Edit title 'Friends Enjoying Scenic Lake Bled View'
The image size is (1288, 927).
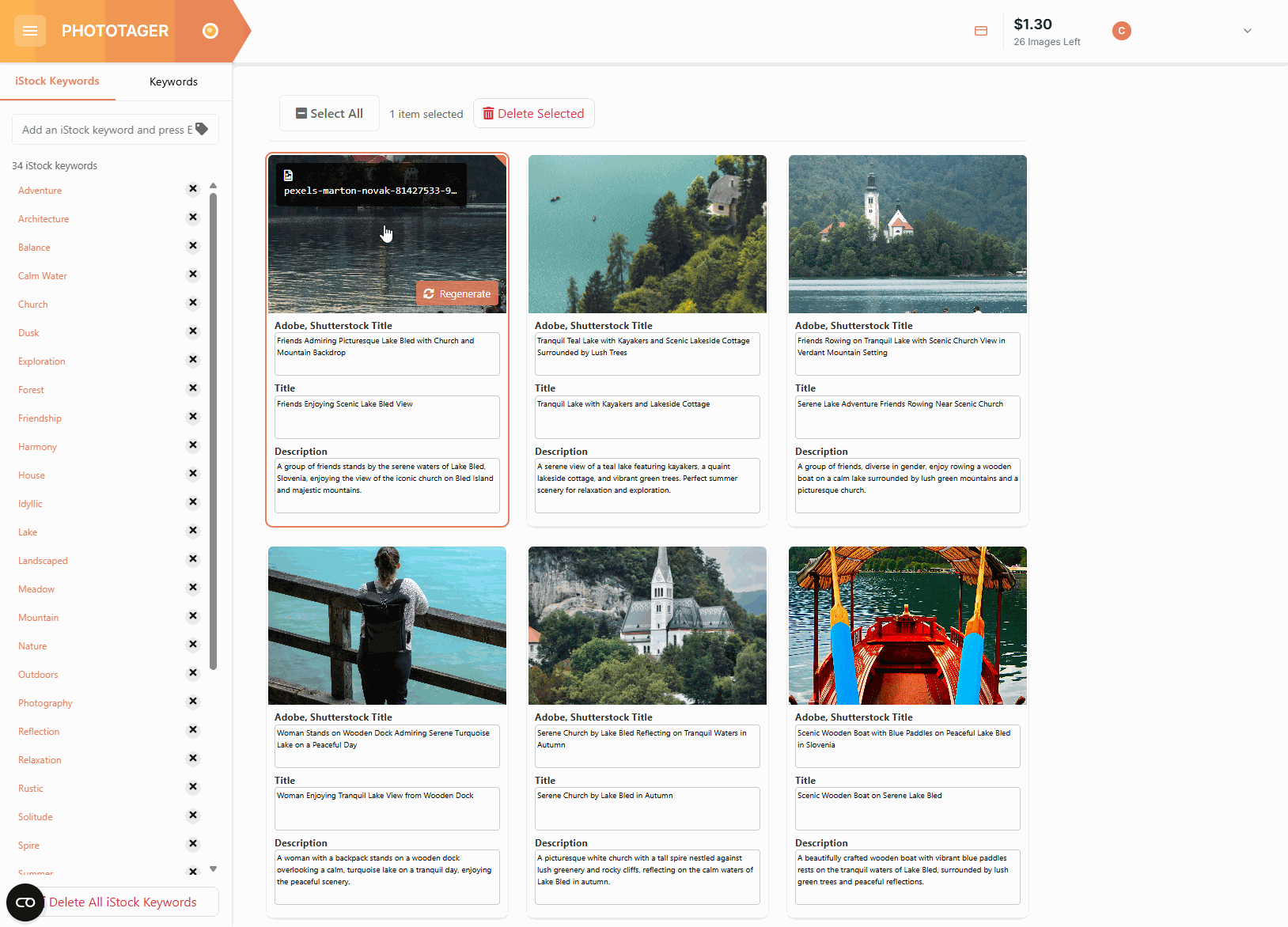[387, 417]
